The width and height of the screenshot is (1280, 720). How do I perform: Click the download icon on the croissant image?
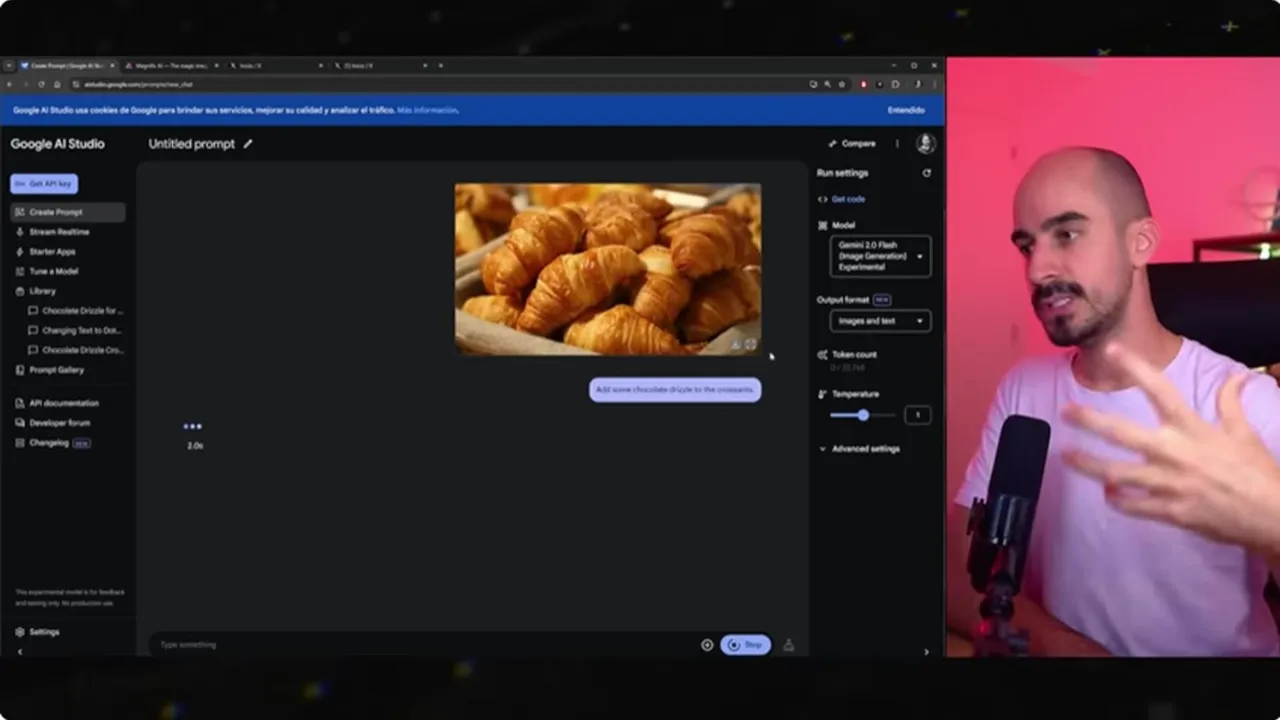[x=735, y=344]
